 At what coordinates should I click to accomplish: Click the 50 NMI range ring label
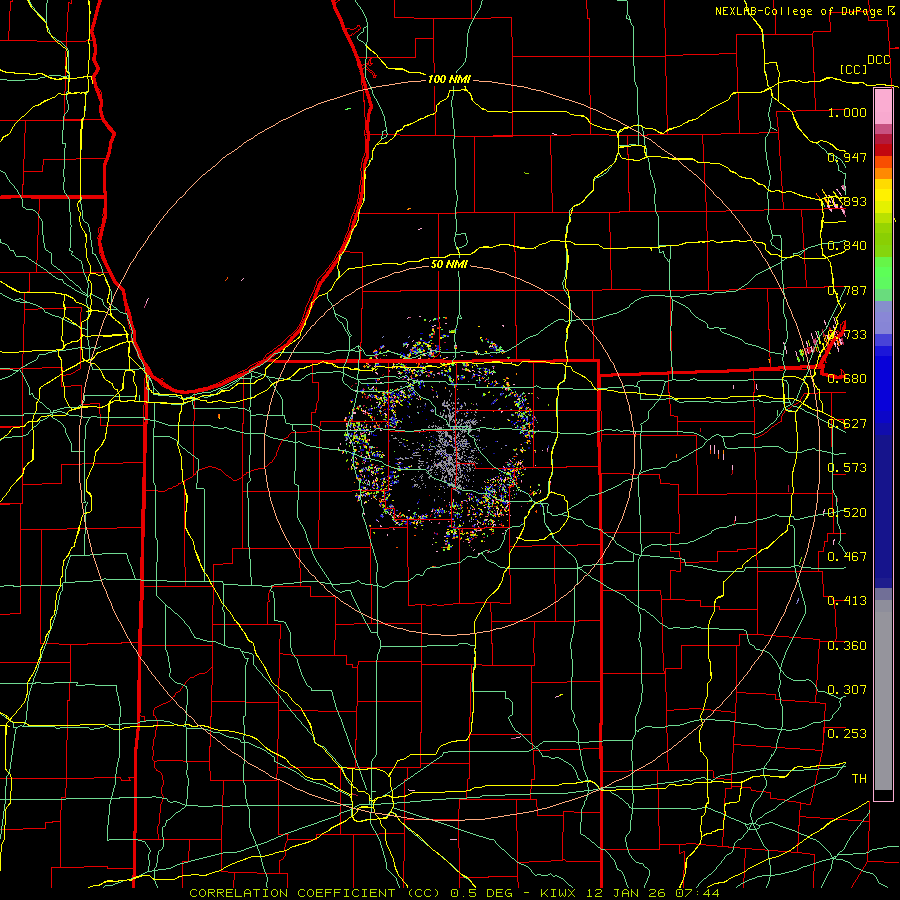pyautogui.click(x=449, y=264)
